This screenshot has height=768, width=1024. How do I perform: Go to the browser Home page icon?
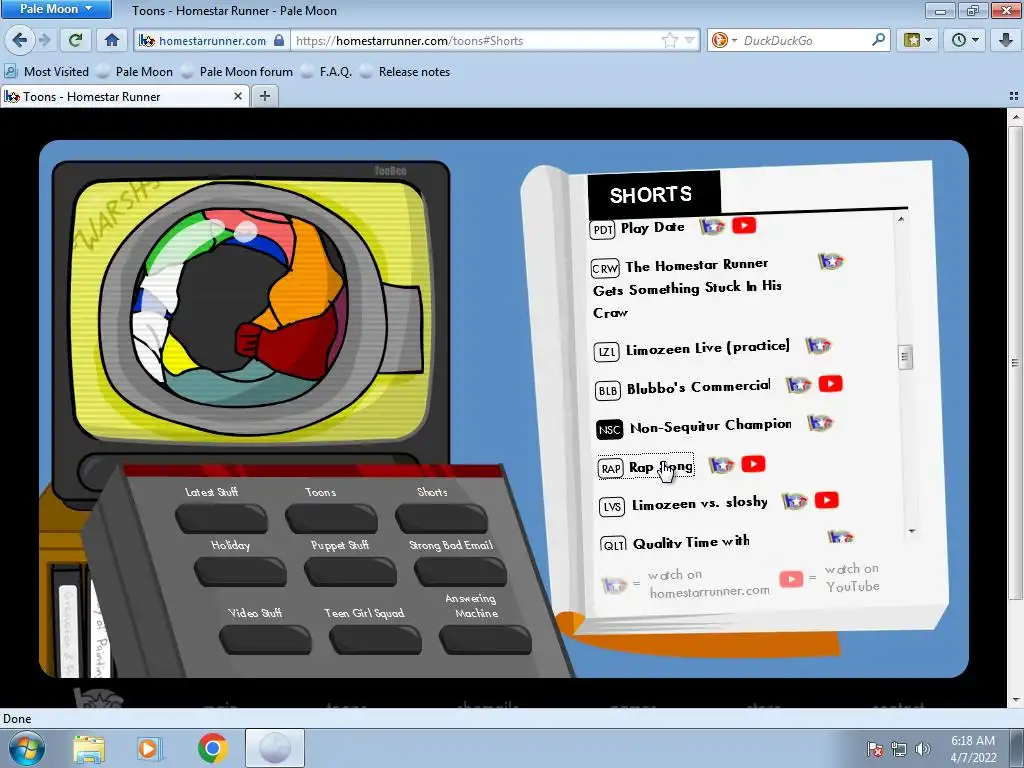[112, 40]
